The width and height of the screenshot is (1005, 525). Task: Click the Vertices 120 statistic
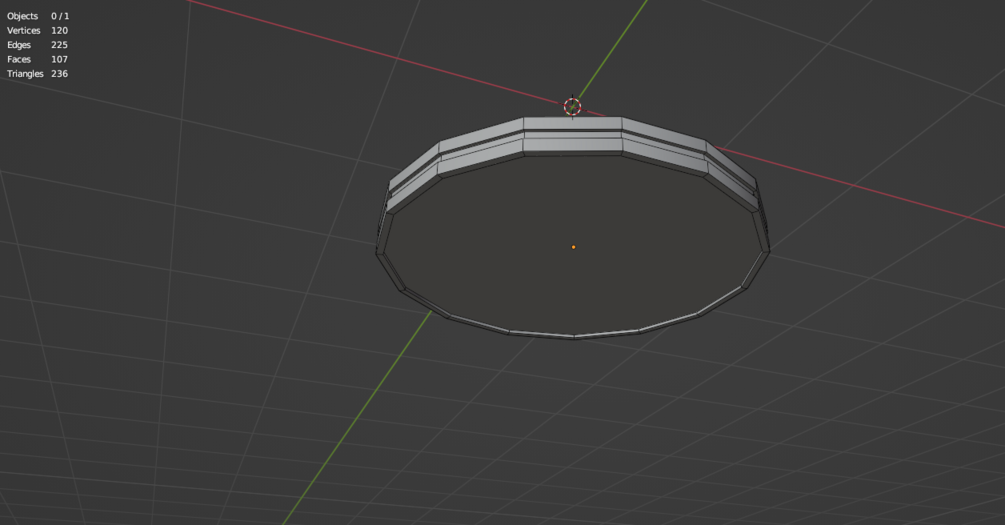pyautogui.click(x=37, y=30)
